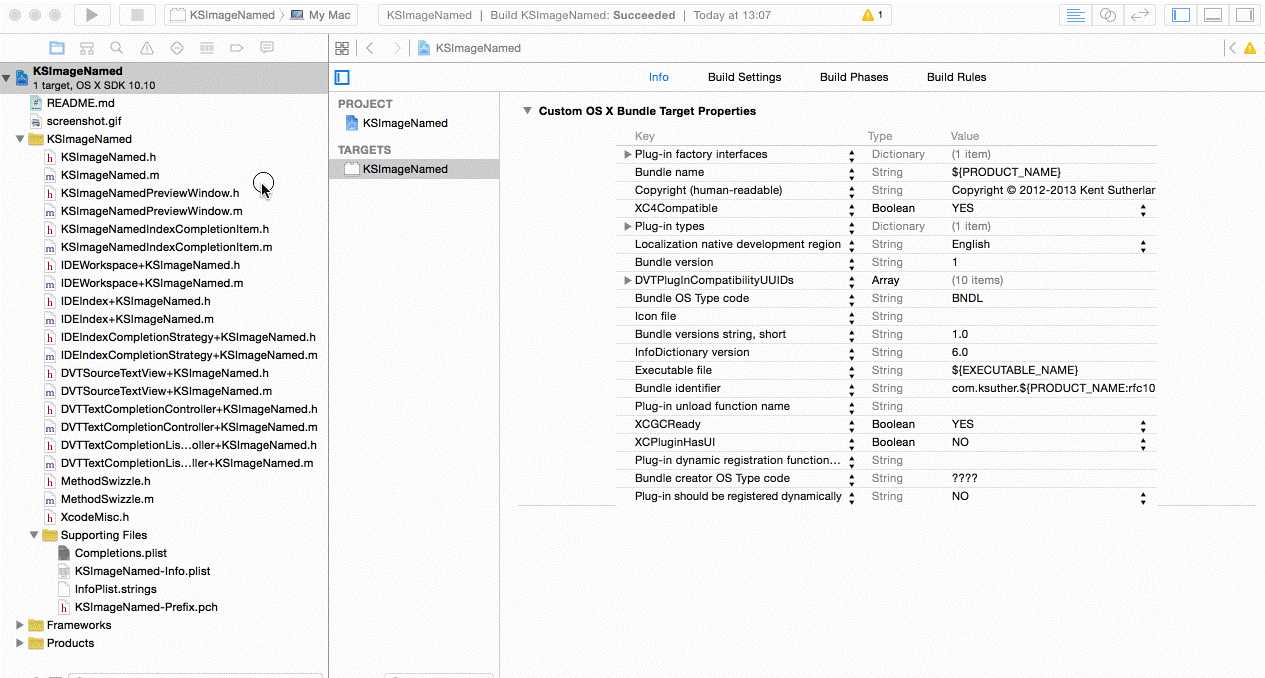Image resolution: width=1265 pixels, height=678 pixels.
Task: Toggle the debug area visibility
Action: coord(1213,15)
